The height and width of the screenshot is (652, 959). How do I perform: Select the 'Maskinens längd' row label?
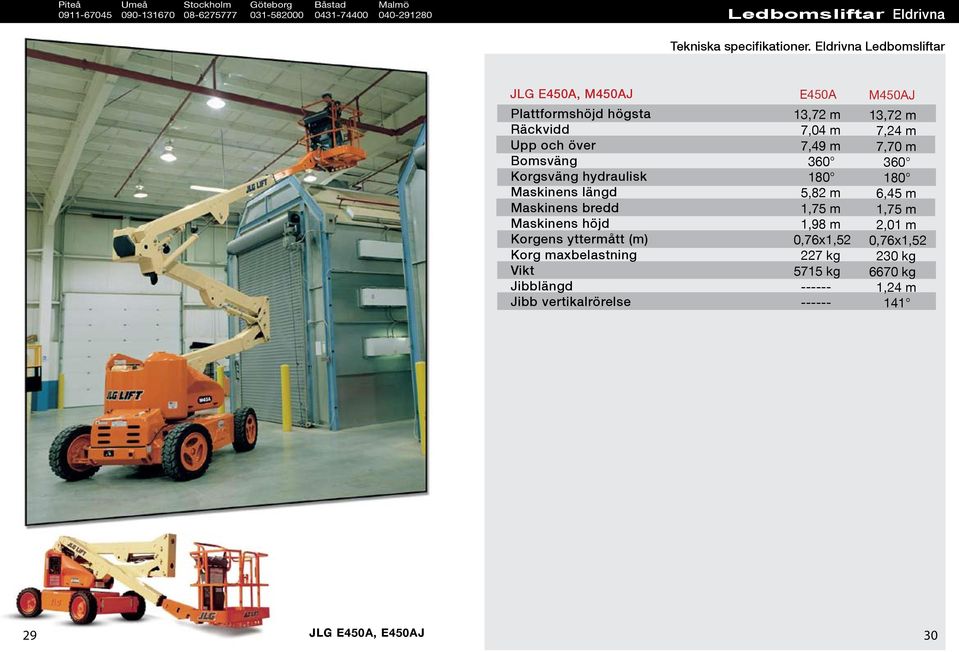564,192
